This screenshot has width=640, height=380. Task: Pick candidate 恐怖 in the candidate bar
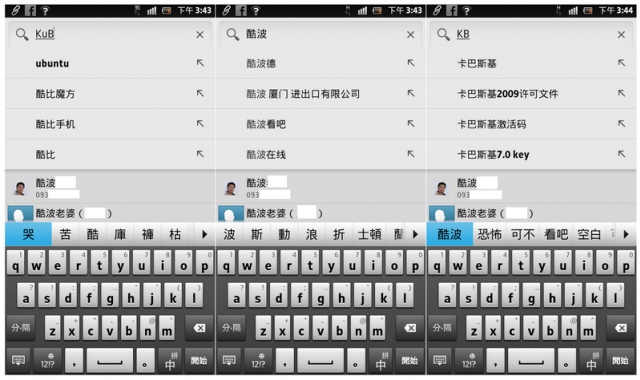[489, 234]
